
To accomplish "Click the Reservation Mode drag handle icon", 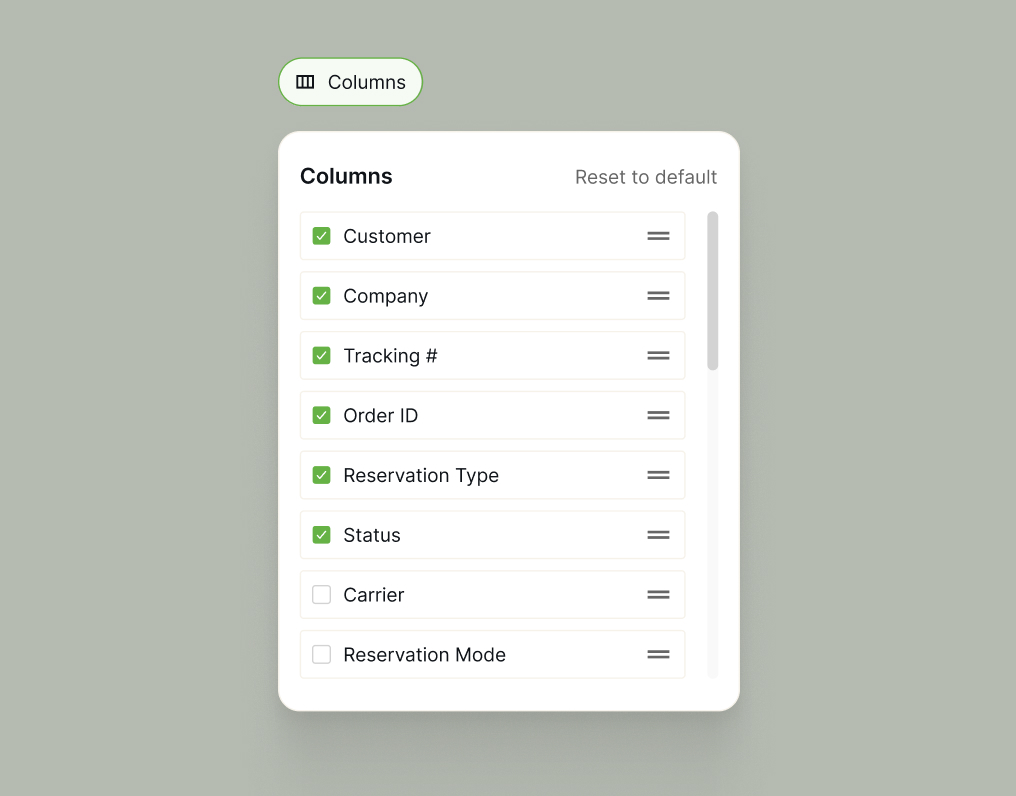I will pyautogui.click(x=658, y=655).
